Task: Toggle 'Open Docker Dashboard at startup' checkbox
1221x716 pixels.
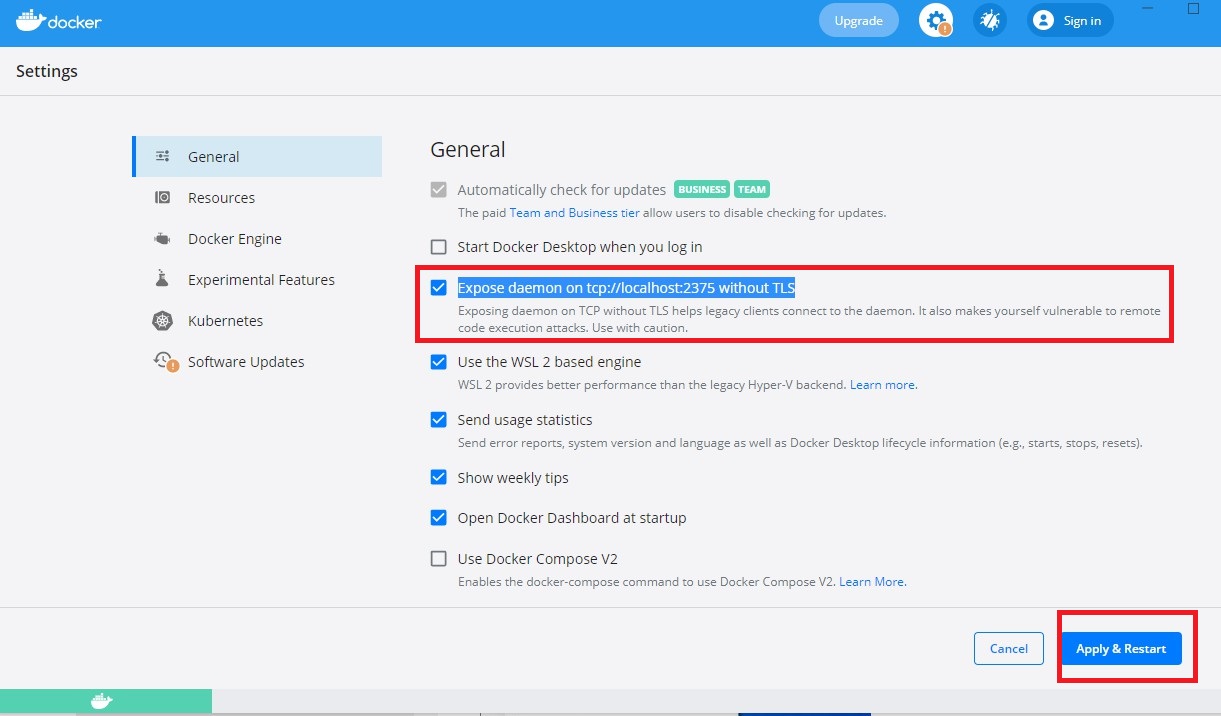Action: click(438, 518)
